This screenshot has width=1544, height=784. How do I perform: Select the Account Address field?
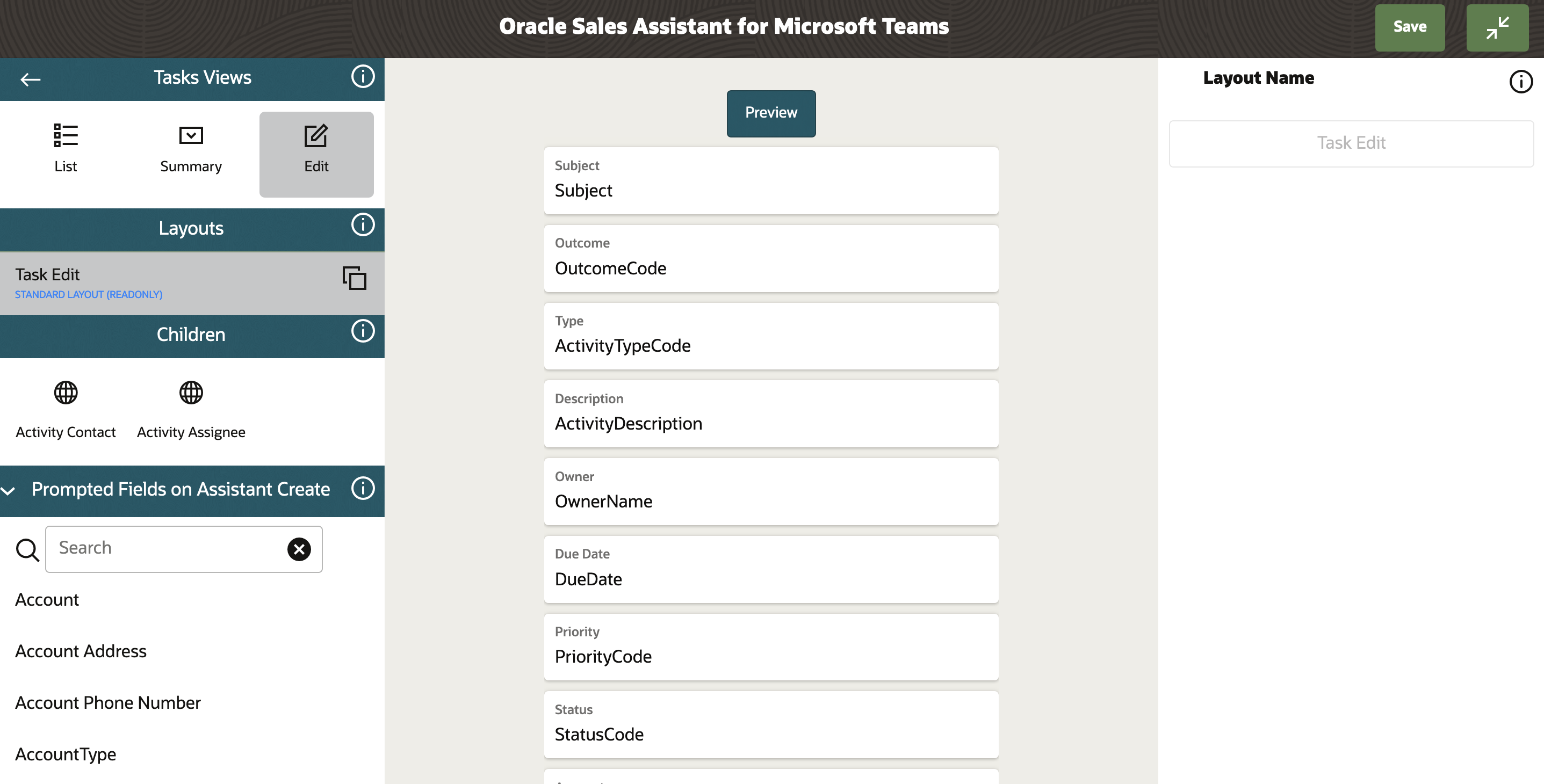tap(81, 651)
